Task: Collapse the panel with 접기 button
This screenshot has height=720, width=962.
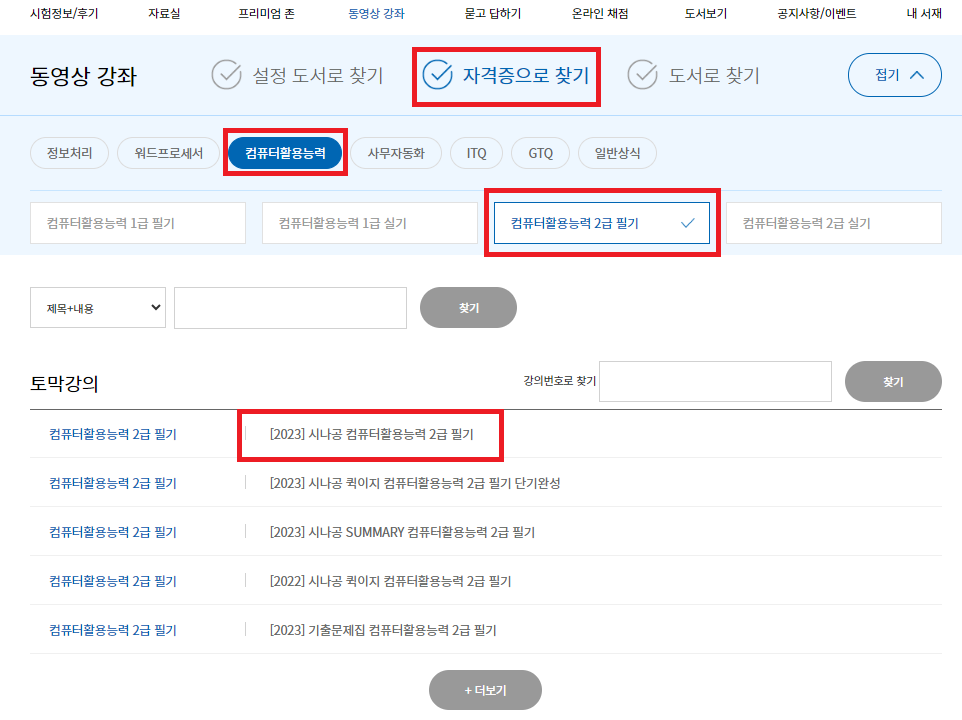Action: [895, 75]
